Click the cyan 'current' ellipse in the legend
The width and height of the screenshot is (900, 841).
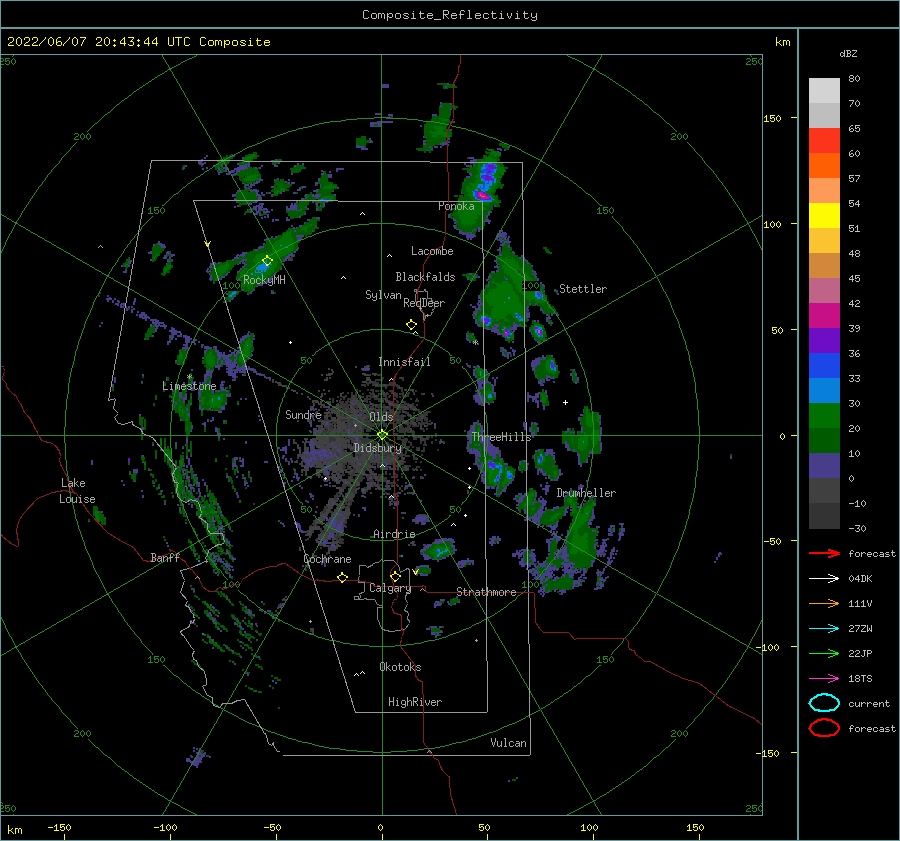[x=824, y=703]
